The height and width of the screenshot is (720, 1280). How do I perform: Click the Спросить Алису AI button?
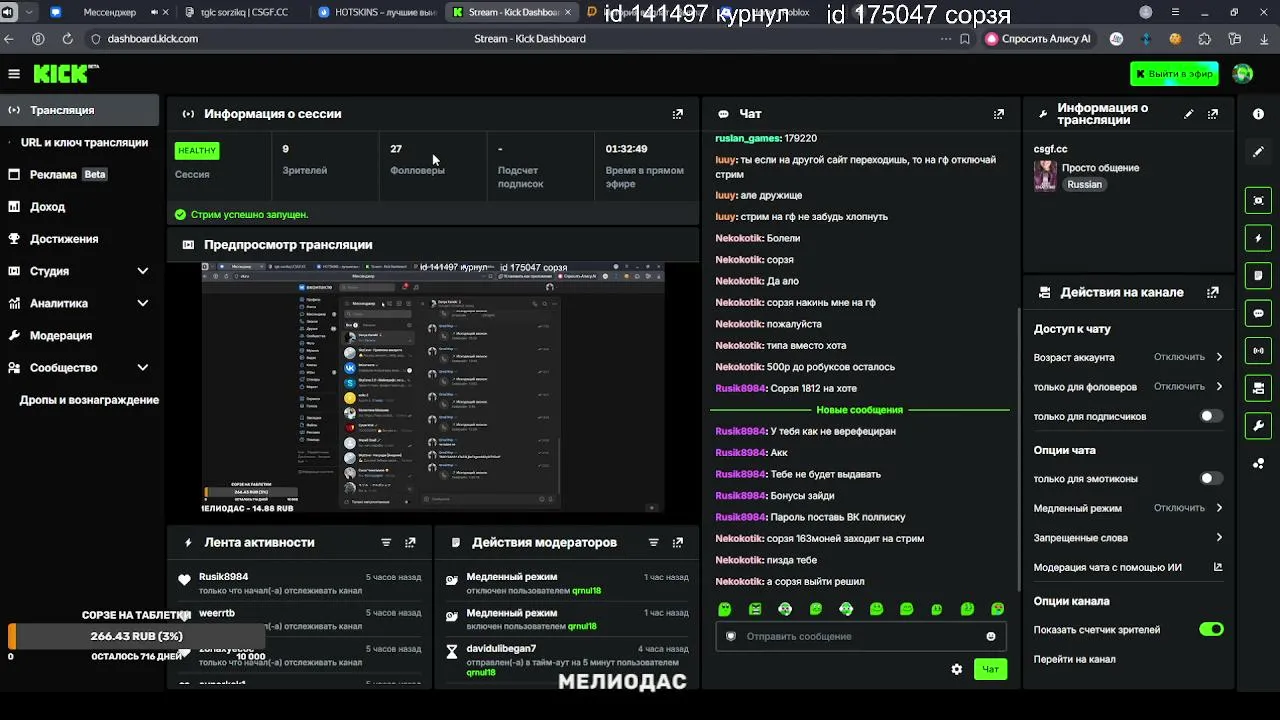pyautogui.click(x=1038, y=39)
